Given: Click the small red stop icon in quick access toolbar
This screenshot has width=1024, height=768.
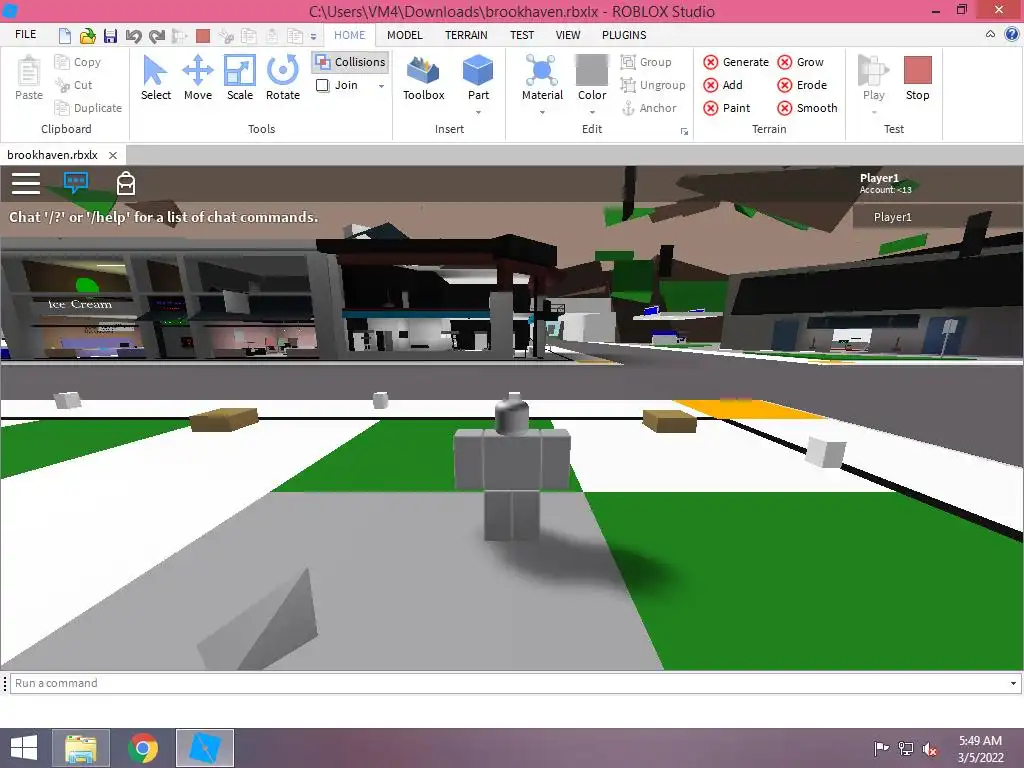Looking at the screenshot, I should click(203, 35).
